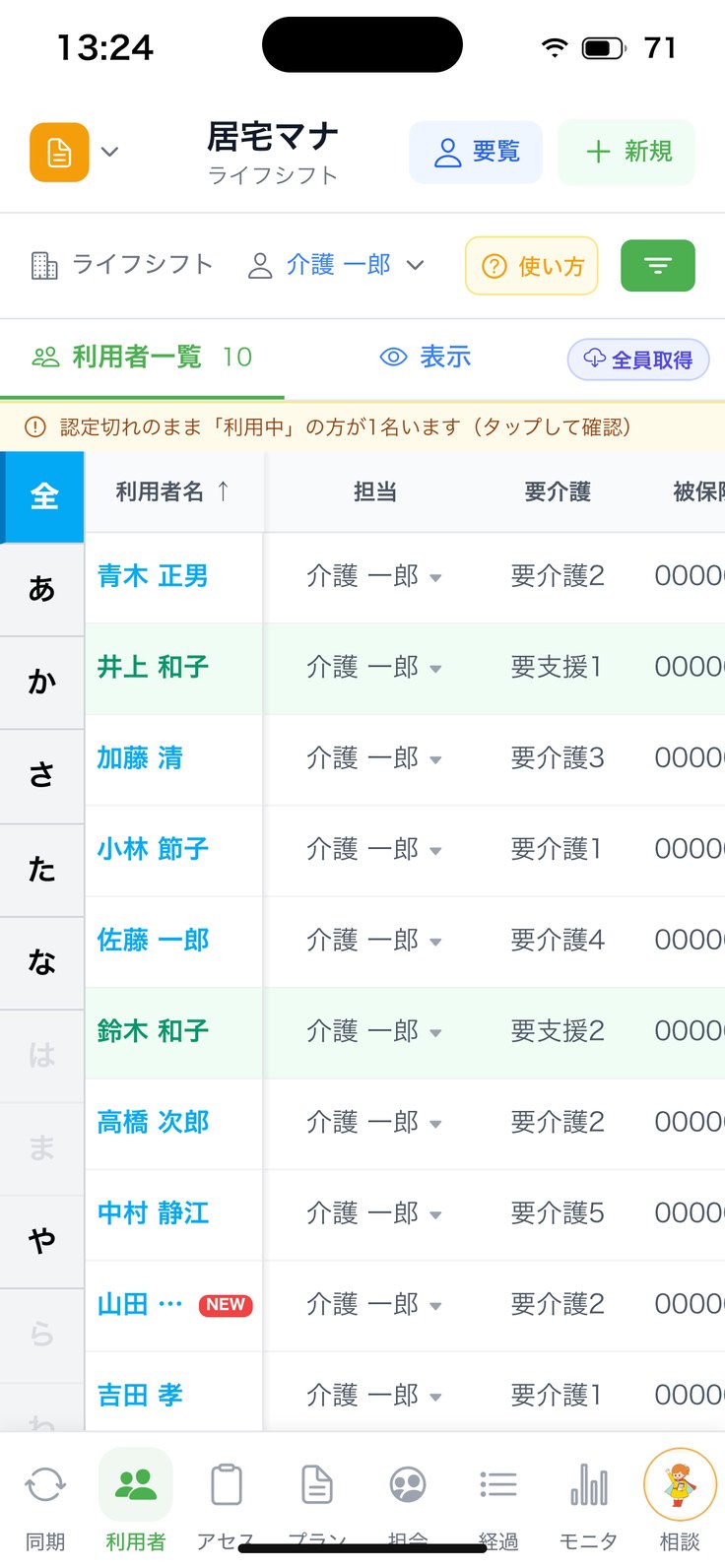Image resolution: width=725 pixels, height=1568 pixels.
Task: Open user 佐藤 一郎
Action: 153,940
